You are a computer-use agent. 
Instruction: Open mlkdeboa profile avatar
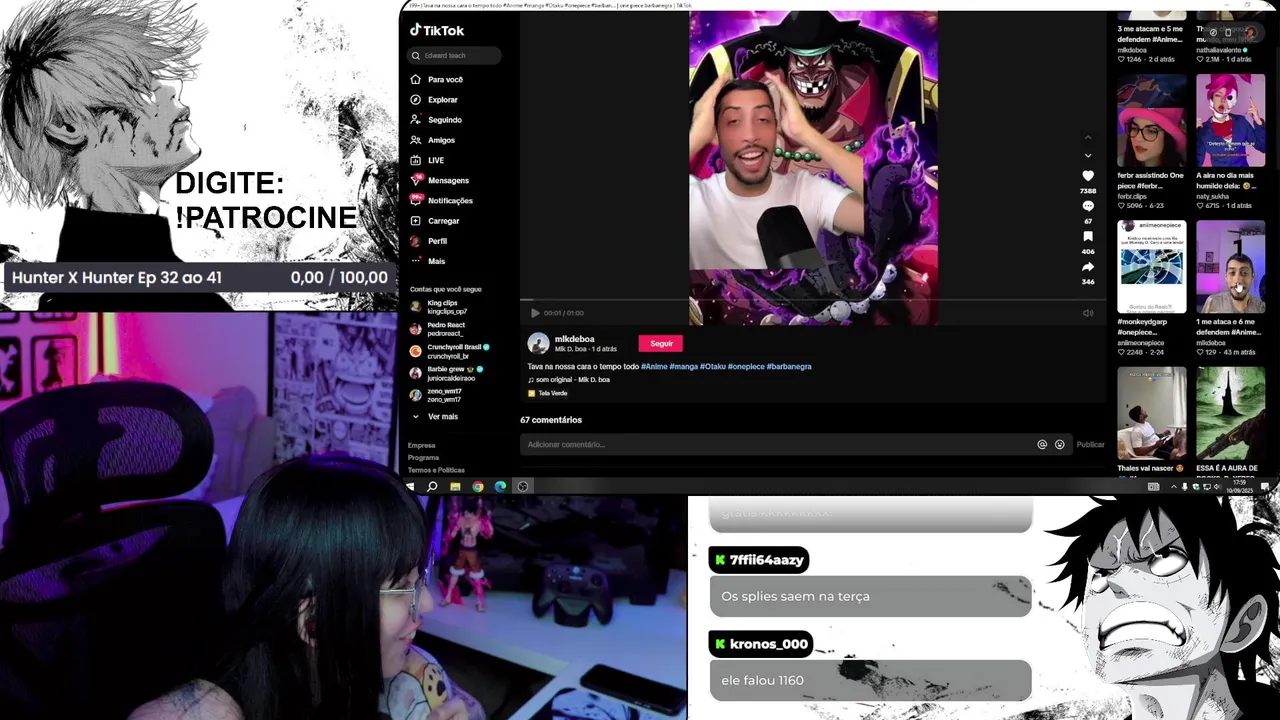point(538,344)
